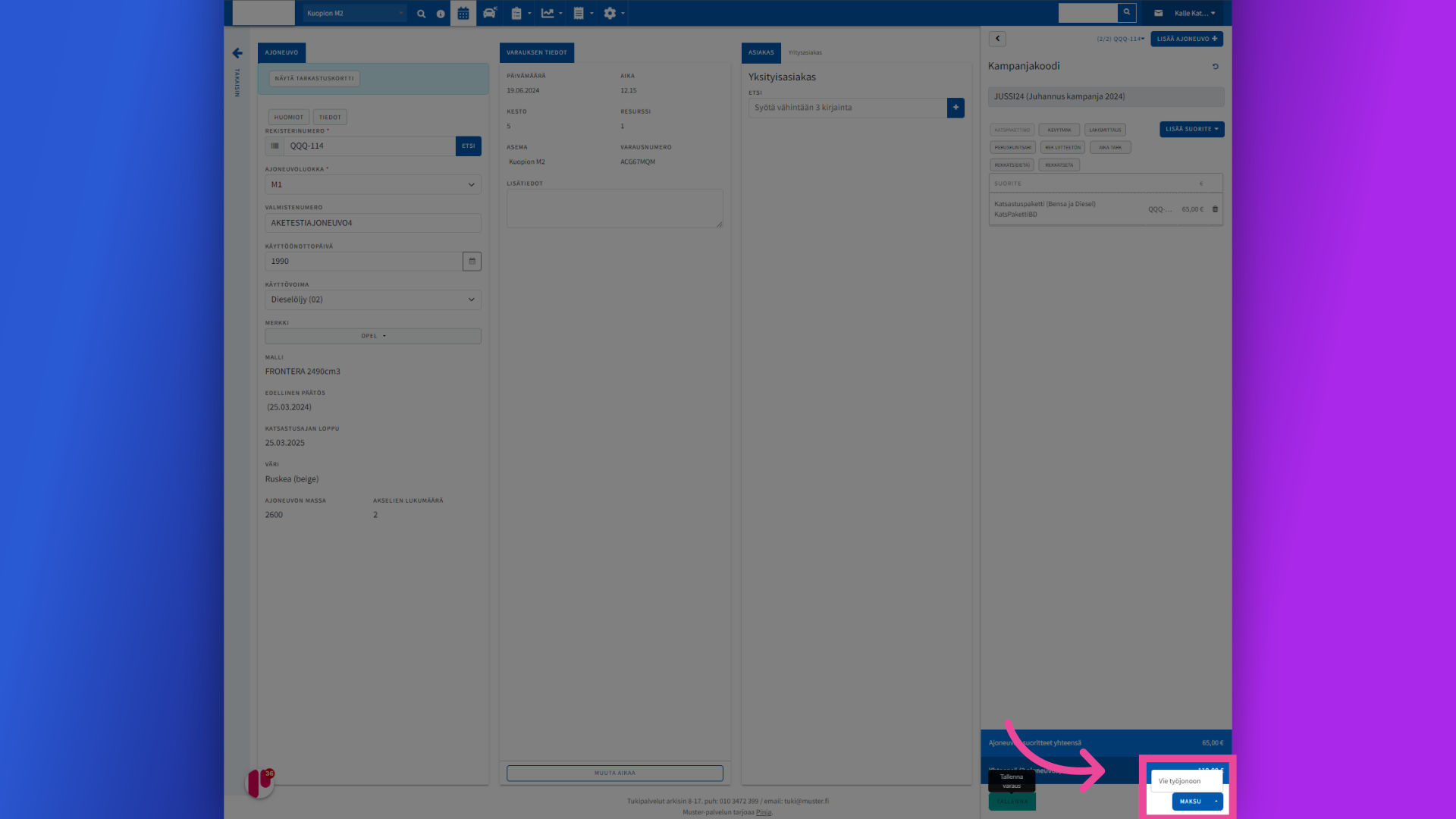Image resolution: width=1456 pixels, height=819 pixels.
Task: Click the red chat widget with badge 36
Action: pyautogui.click(x=260, y=783)
